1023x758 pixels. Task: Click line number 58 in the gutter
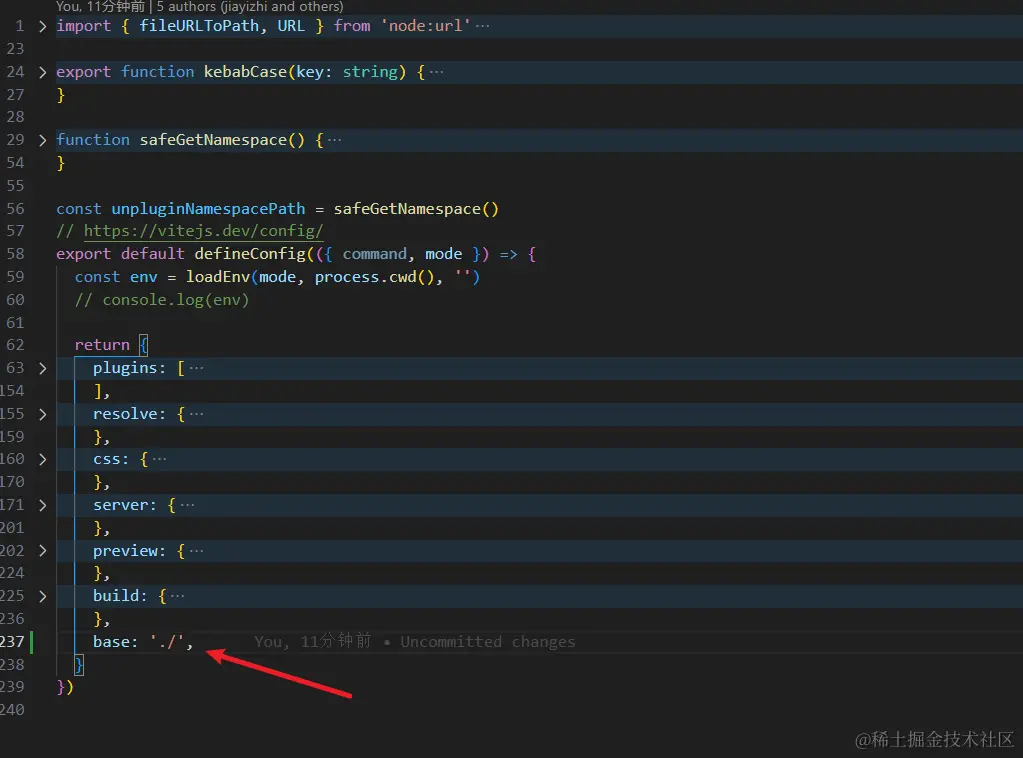click(x=15, y=254)
